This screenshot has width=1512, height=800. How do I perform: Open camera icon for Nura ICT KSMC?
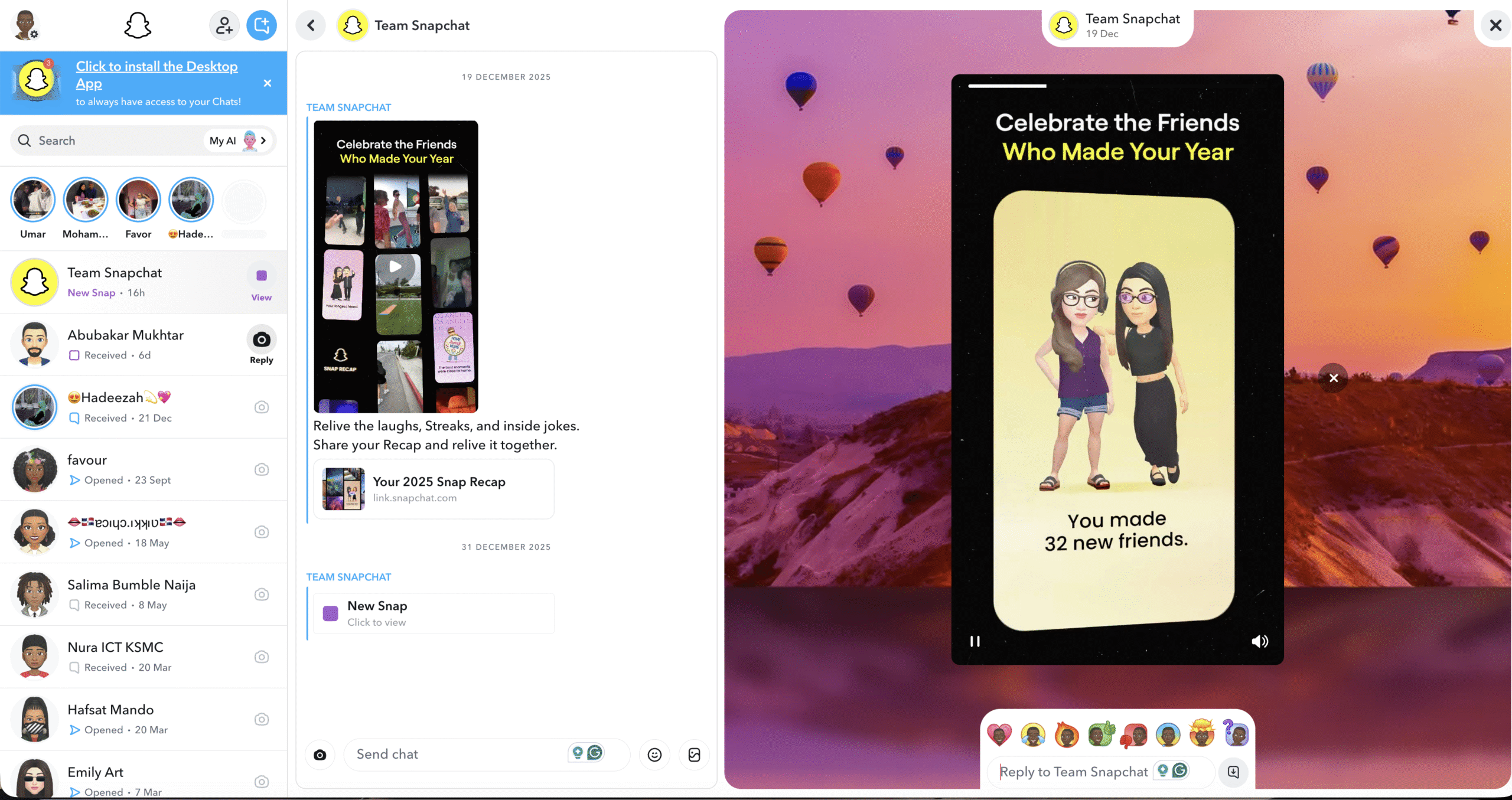click(262, 657)
